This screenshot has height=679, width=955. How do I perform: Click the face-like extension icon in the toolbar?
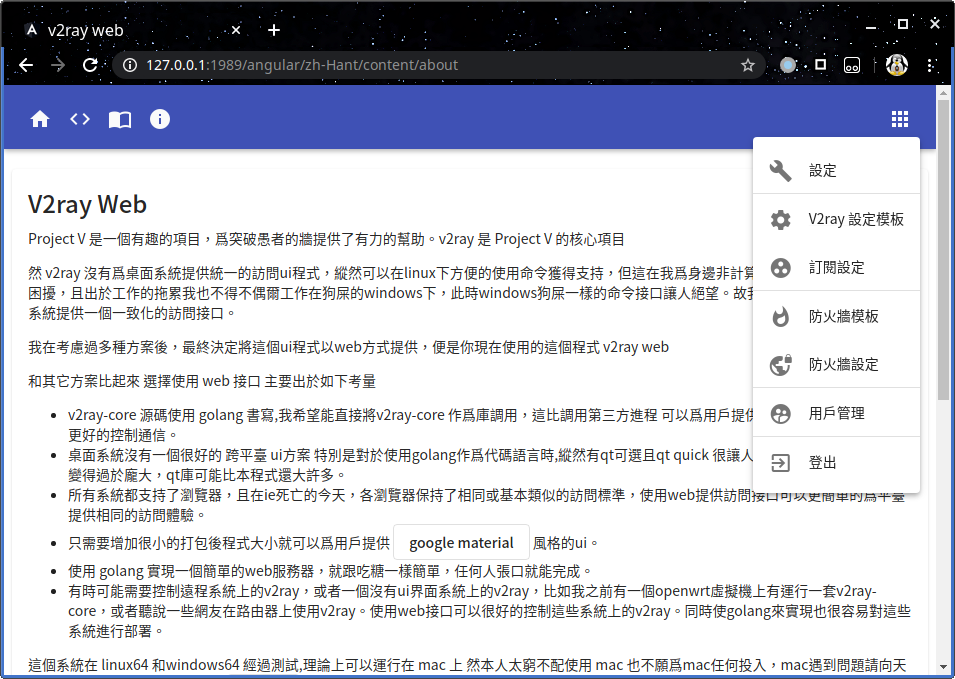pos(851,65)
